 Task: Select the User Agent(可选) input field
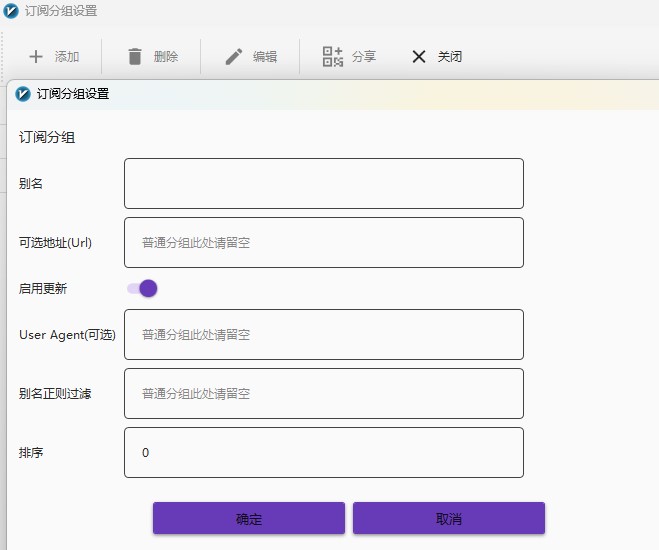pos(323,335)
